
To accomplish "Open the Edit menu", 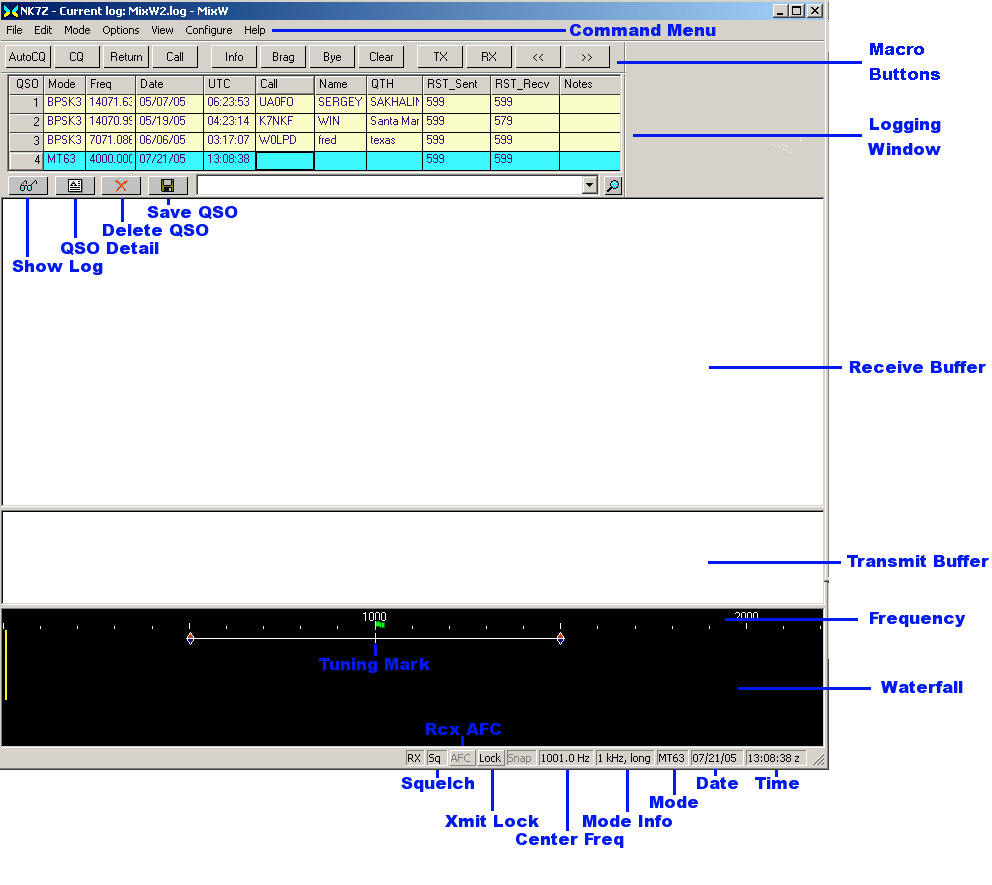I will point(43,30).
